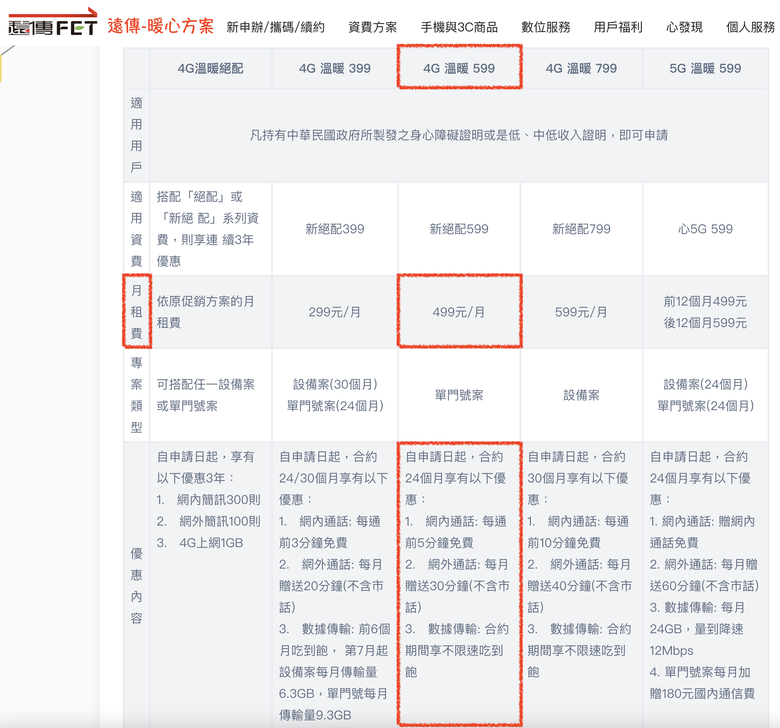This screenshot has width=780, height=728.
Task: Click the 新絕配799 cell
Action: [581, 229]
